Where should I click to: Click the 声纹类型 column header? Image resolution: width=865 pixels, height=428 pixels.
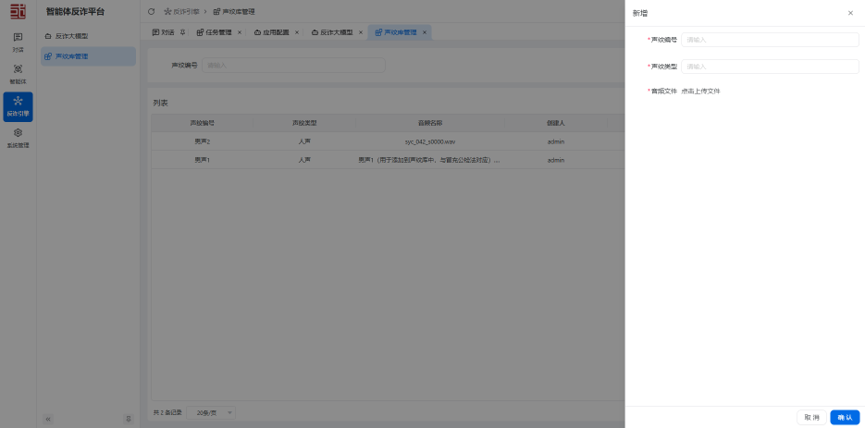[x=304, y=123]
